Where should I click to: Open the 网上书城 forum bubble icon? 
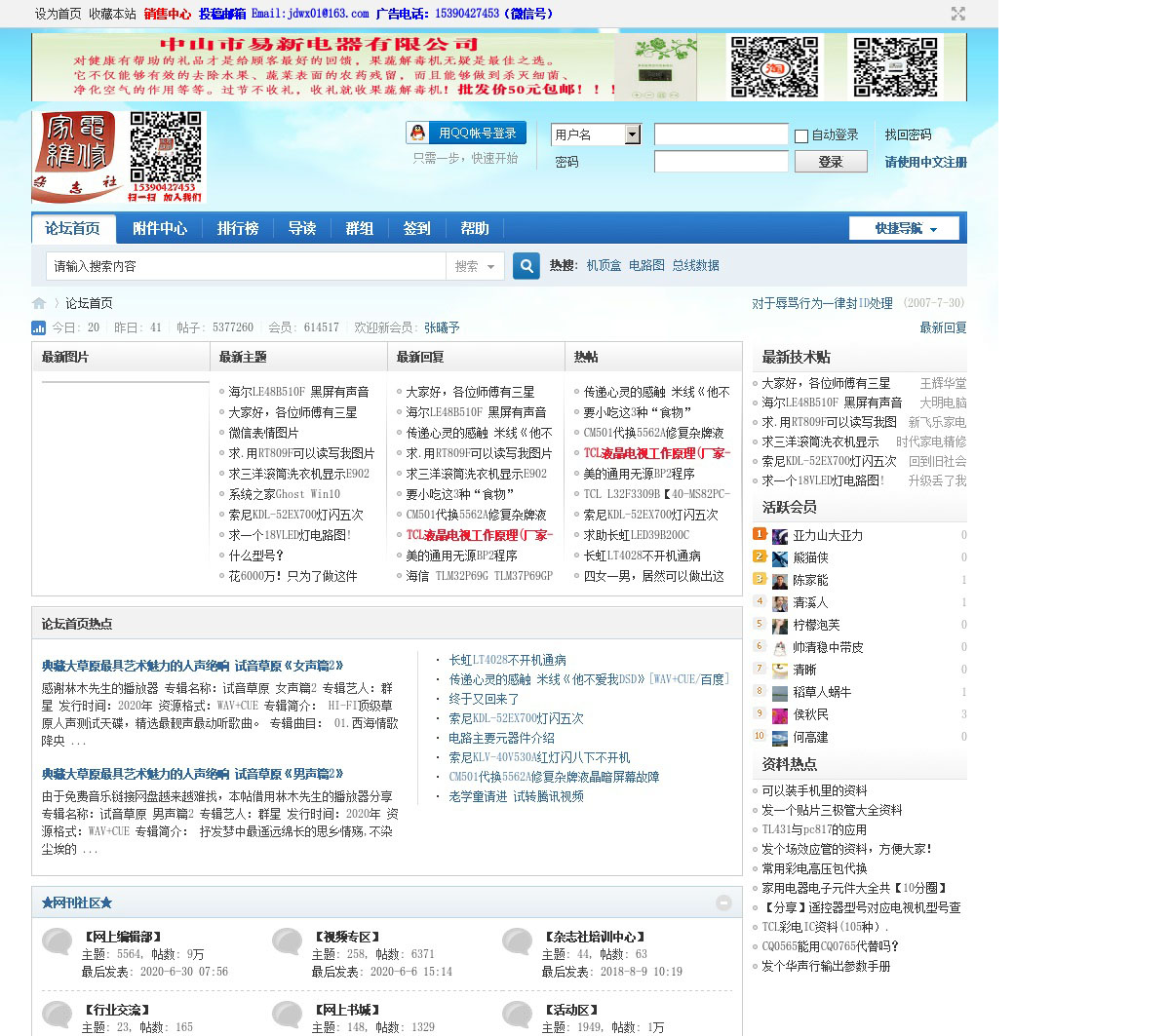point(288,1016)
